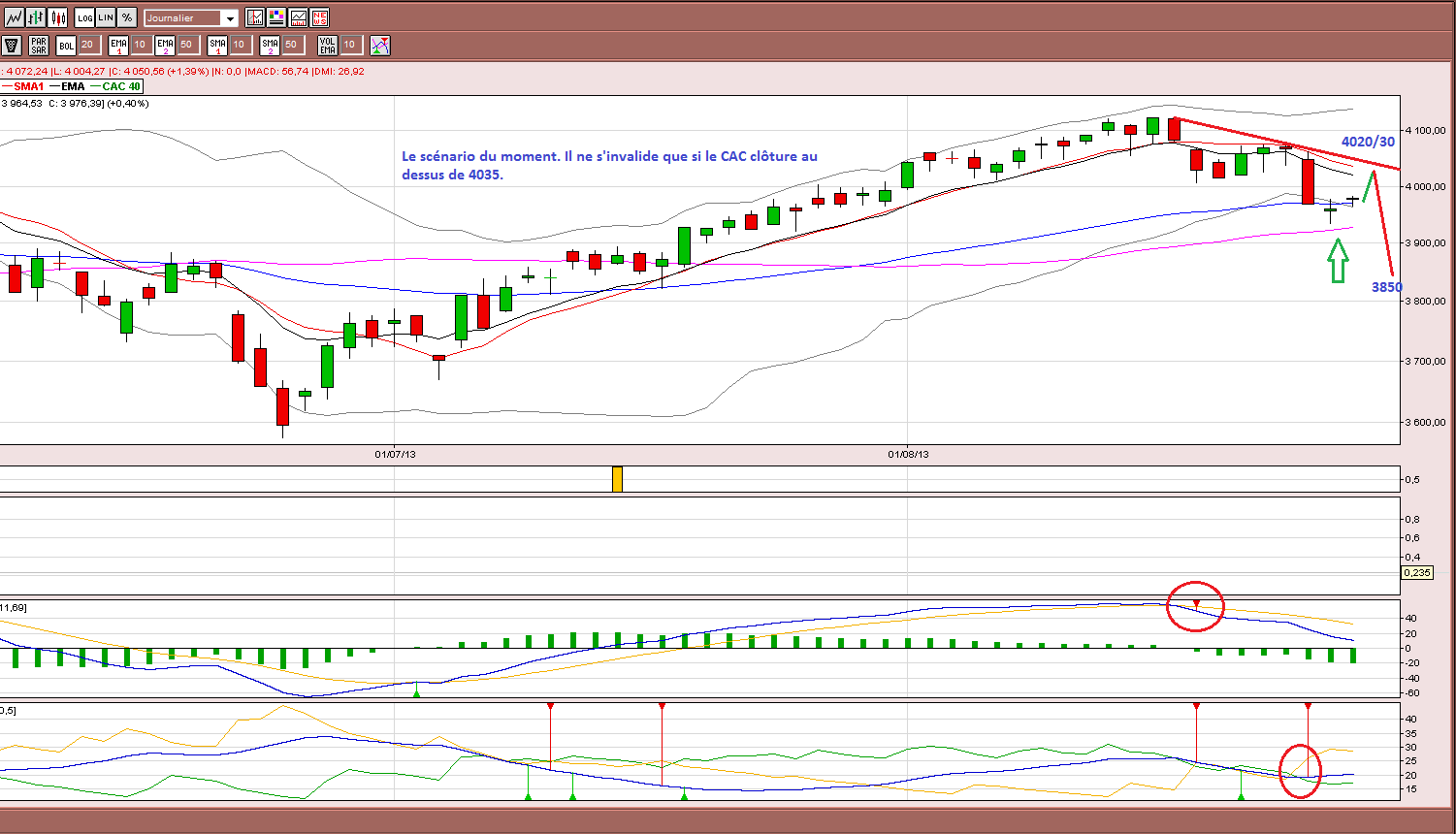Click the 3 700,00 price axis label
Viewport: 1456px width, 834px height.
1424,362
